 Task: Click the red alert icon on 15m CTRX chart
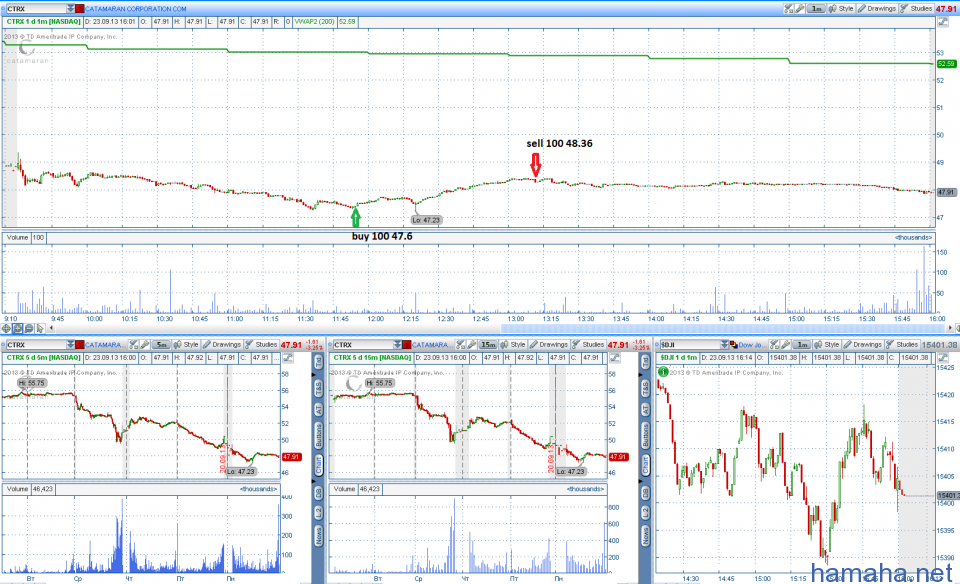point(407,345)
